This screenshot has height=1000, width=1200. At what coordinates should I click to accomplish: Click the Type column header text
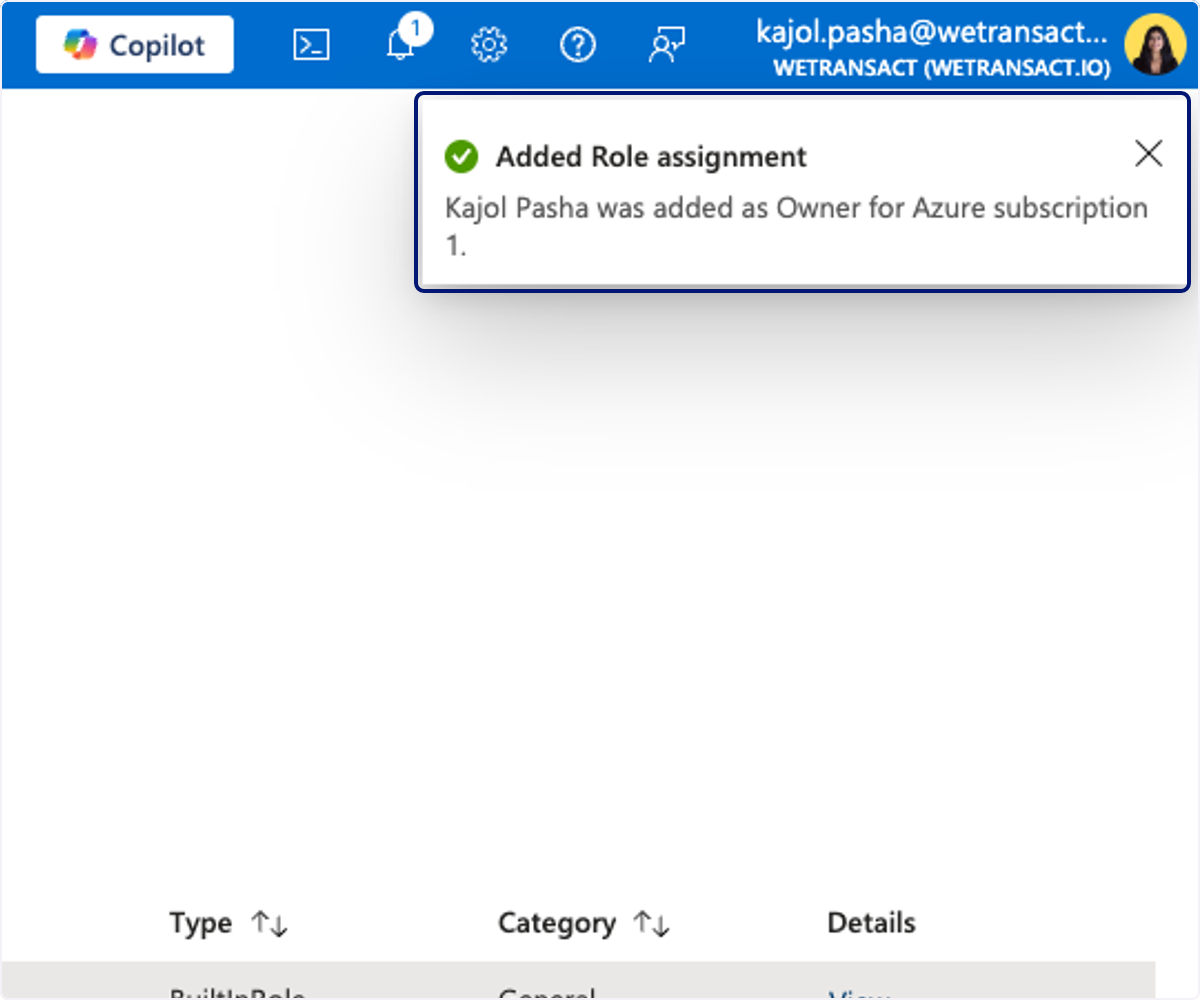pyautogui.click(x=200, y=923)
